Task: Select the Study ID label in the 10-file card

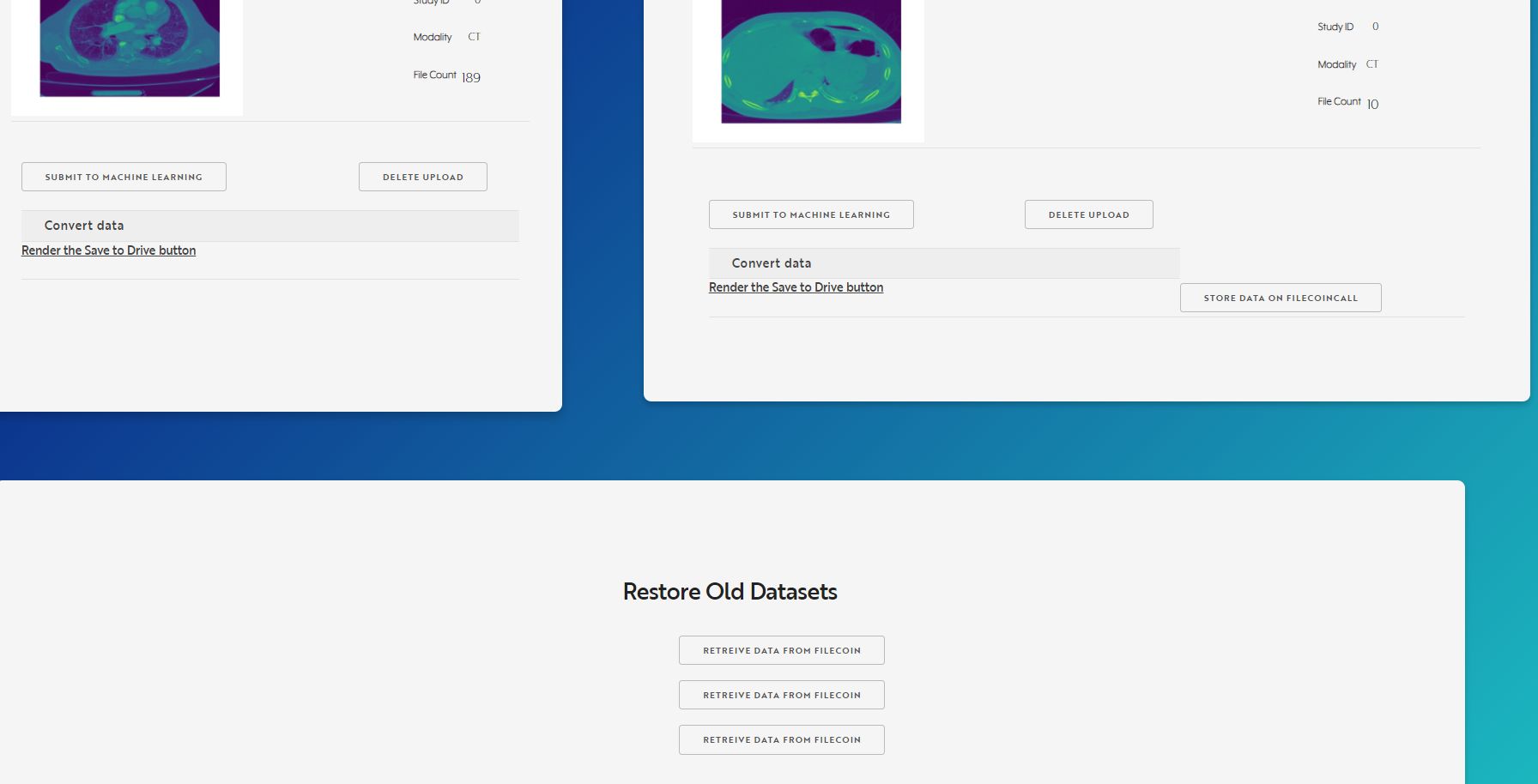Action: (1335, 27)
